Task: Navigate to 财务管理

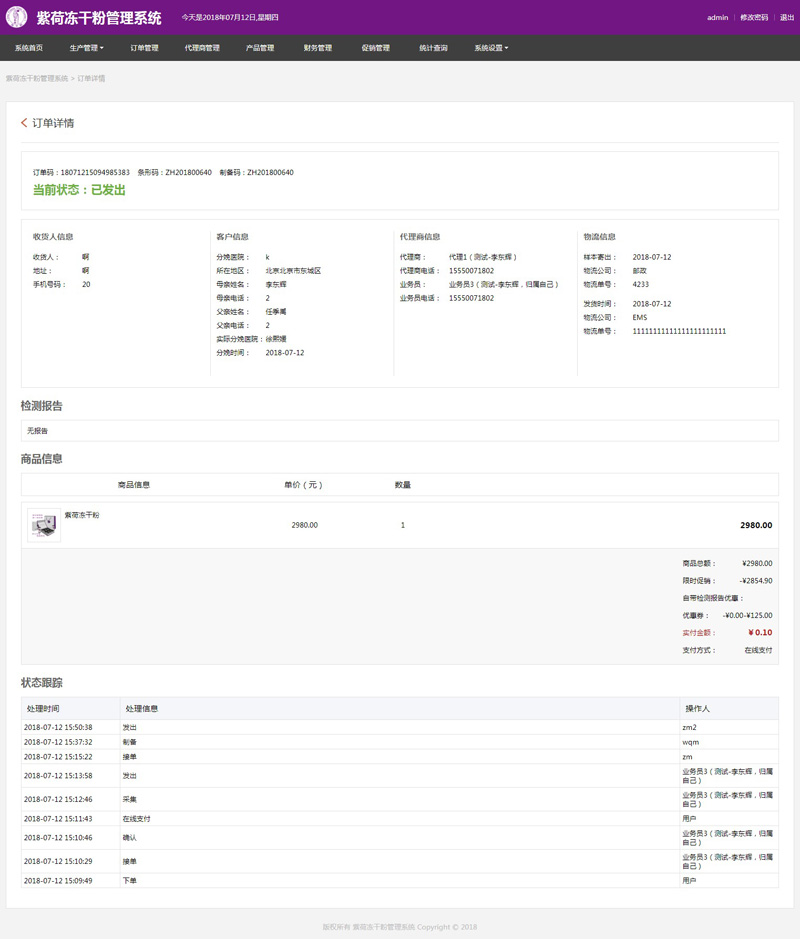Action: [x=318, y=48]
